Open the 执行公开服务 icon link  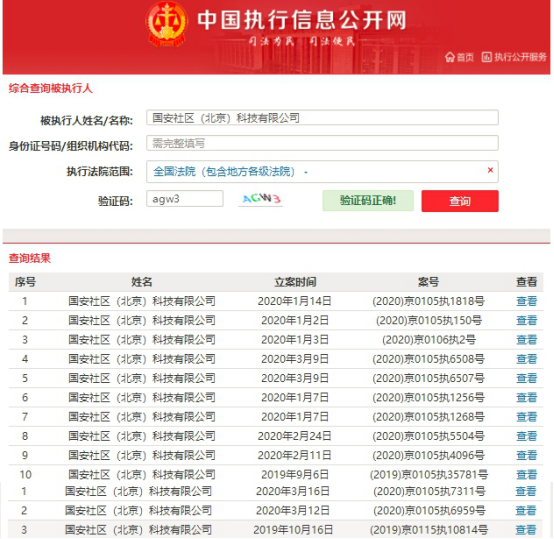click(514, 57)
